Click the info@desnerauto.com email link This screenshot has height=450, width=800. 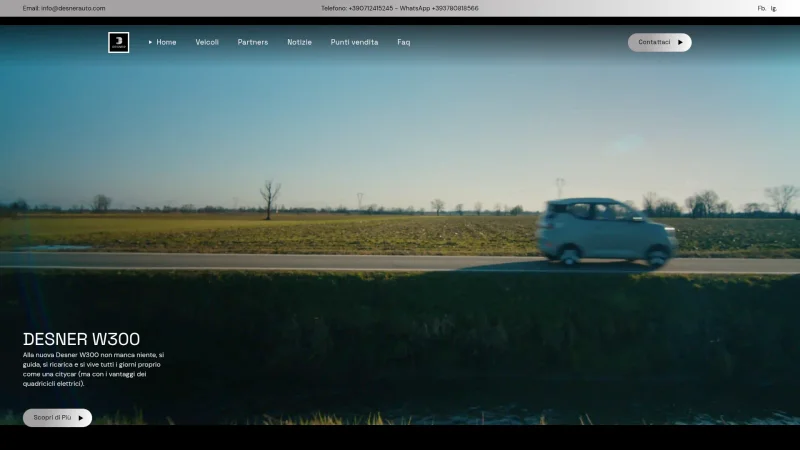tap(73, 8)
